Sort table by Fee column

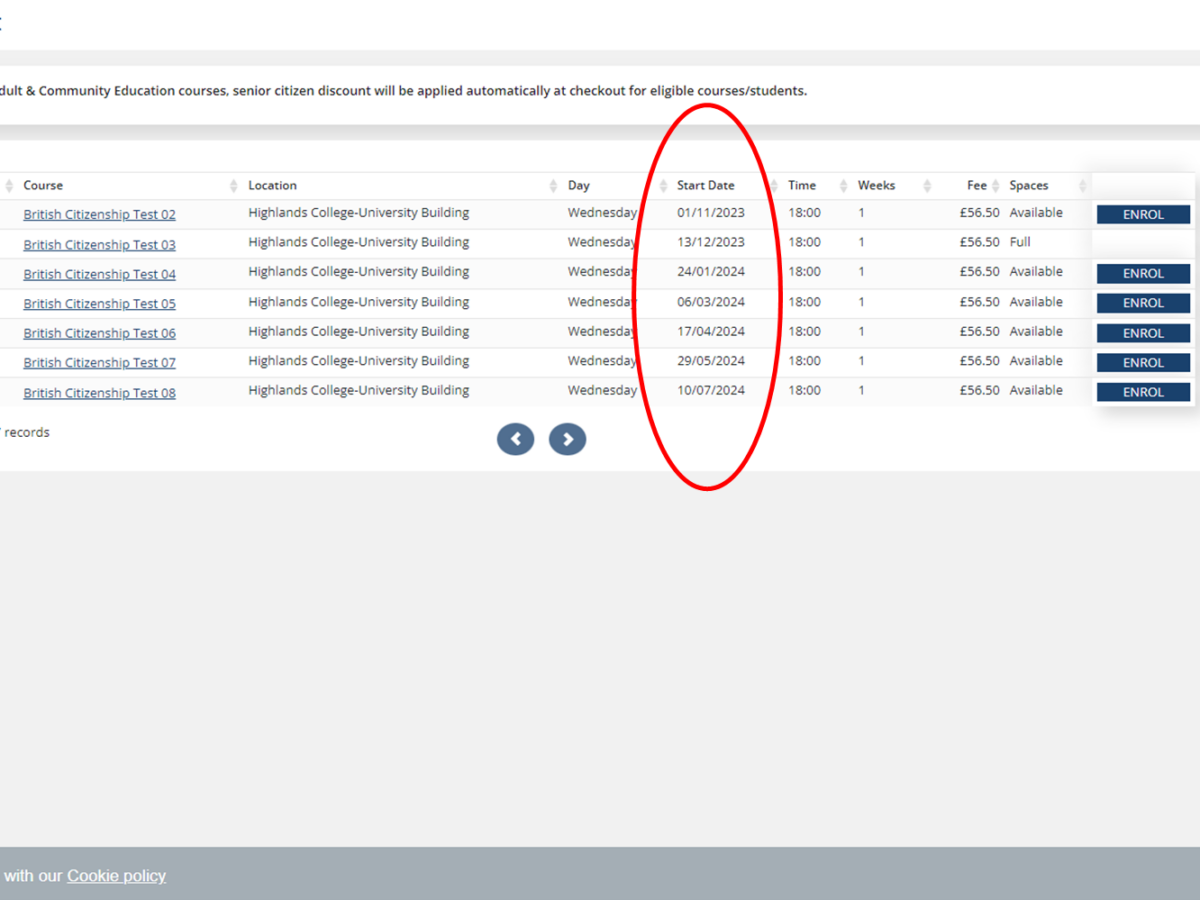point(977,186)
